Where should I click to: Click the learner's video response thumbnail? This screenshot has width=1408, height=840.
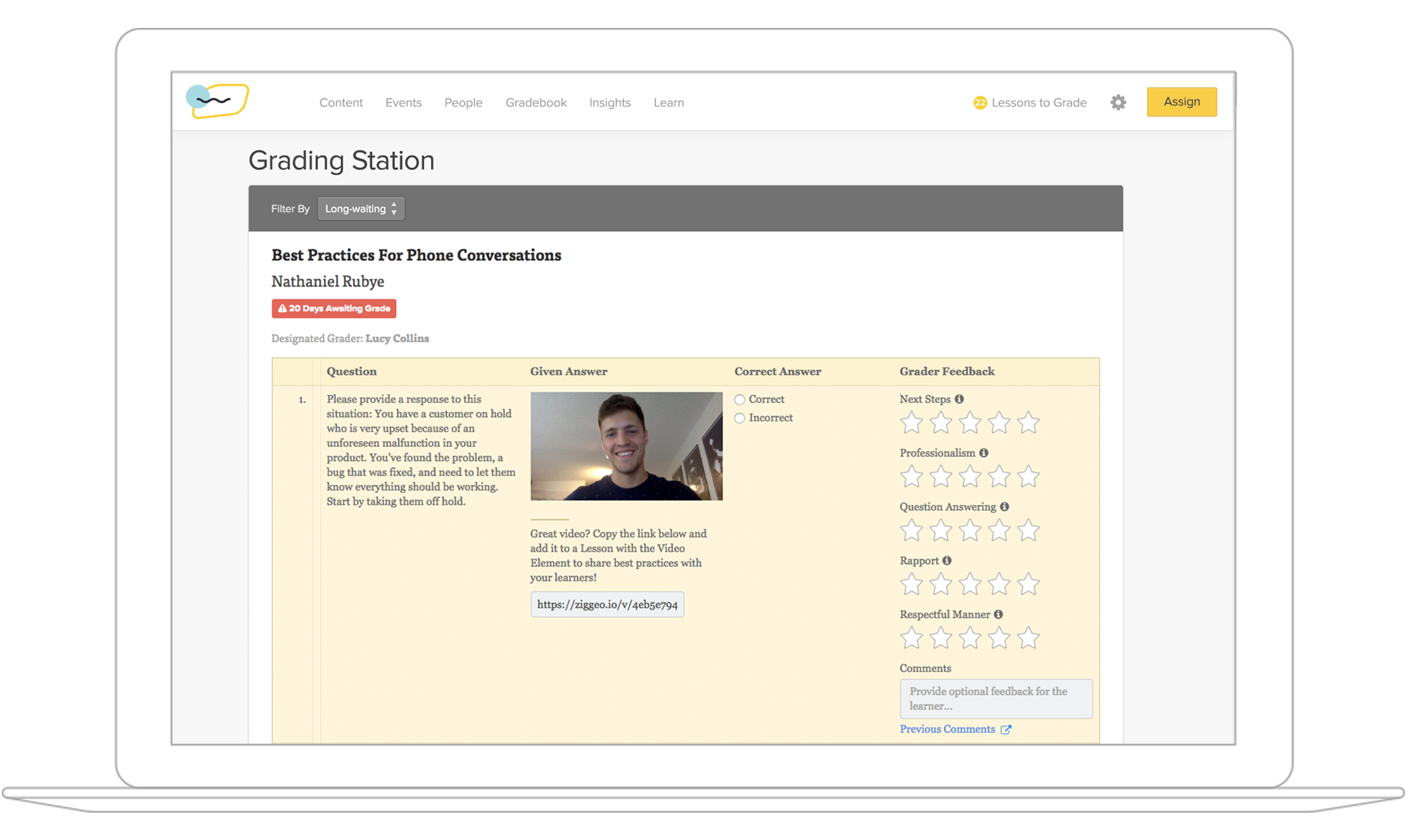pos(626,446)
